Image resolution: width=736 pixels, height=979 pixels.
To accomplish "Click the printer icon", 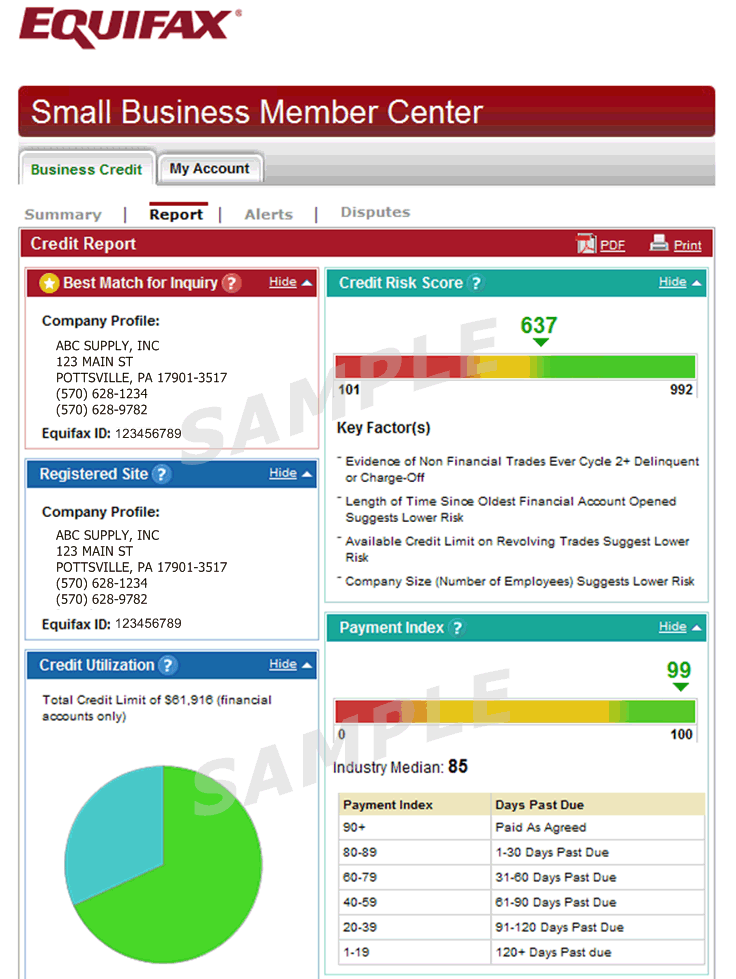I will pyautogui.click(x=659, y=242).
